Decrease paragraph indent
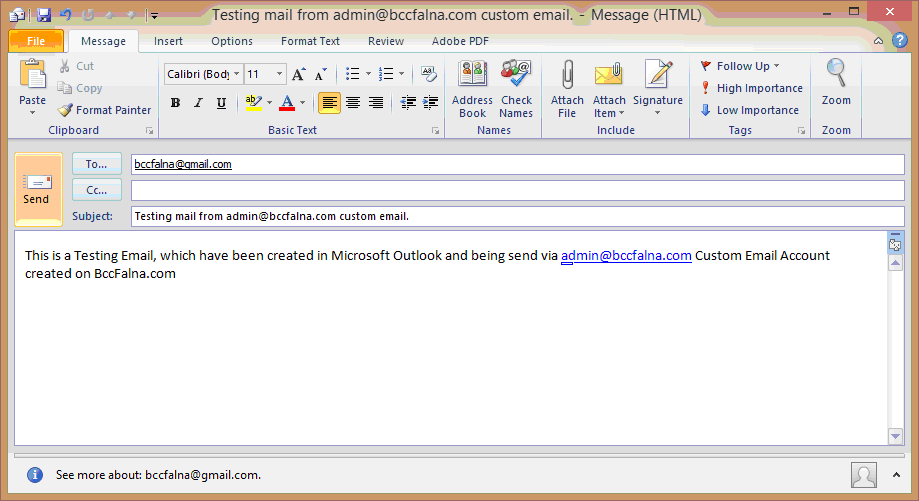The height and width of the screenshot is (501, 919). click(408, 103)
